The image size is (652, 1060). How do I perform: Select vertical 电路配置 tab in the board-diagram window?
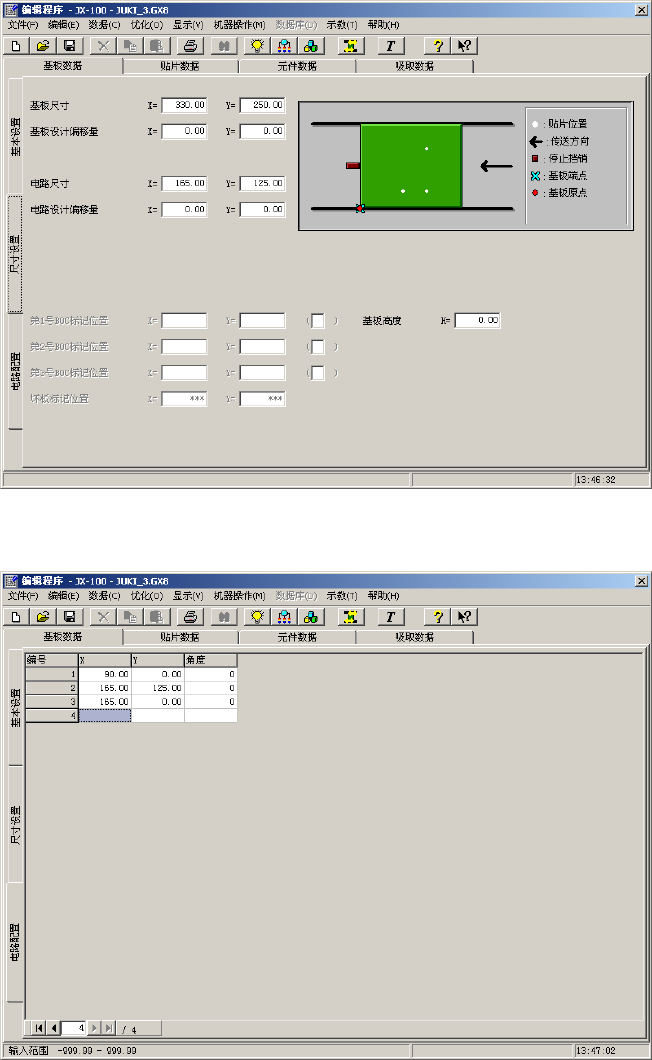point(15,372)
